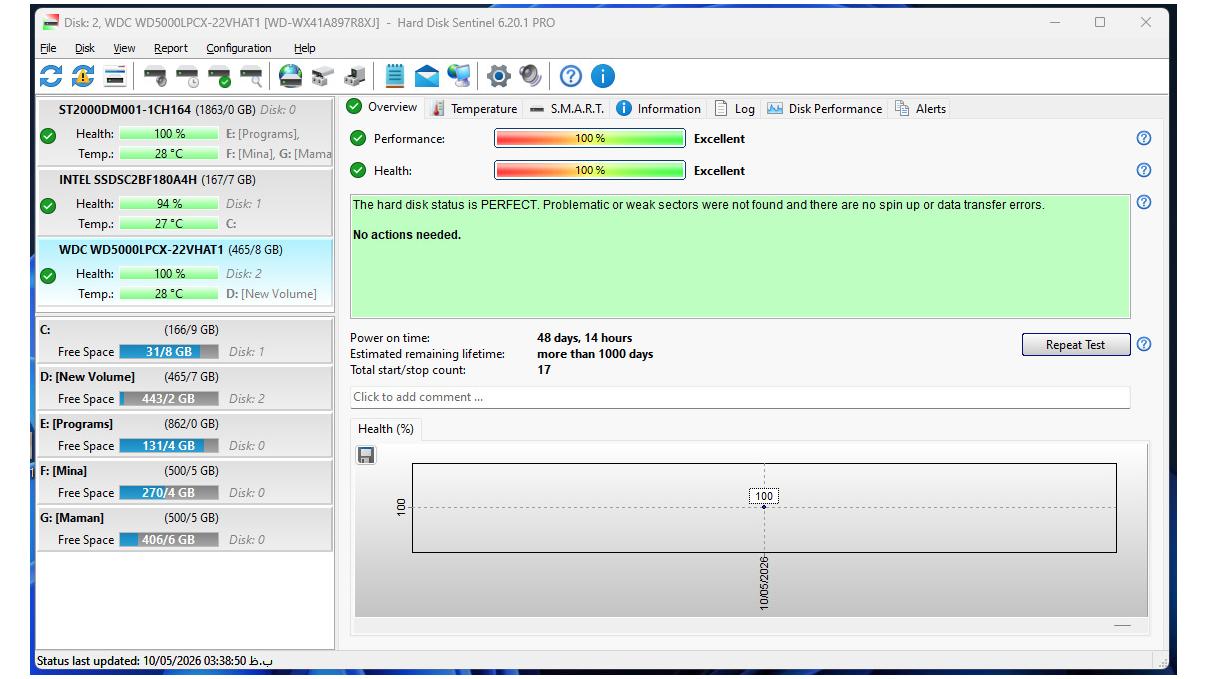Click the Health 100 % bar in Overview

point(590,171)
